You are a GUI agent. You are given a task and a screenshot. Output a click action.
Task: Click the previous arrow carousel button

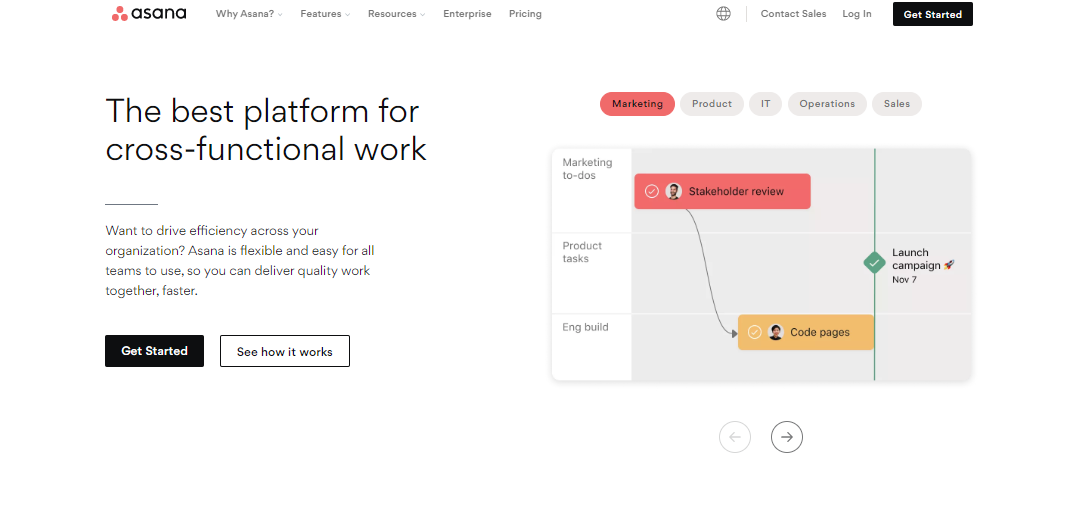[735, 436]
